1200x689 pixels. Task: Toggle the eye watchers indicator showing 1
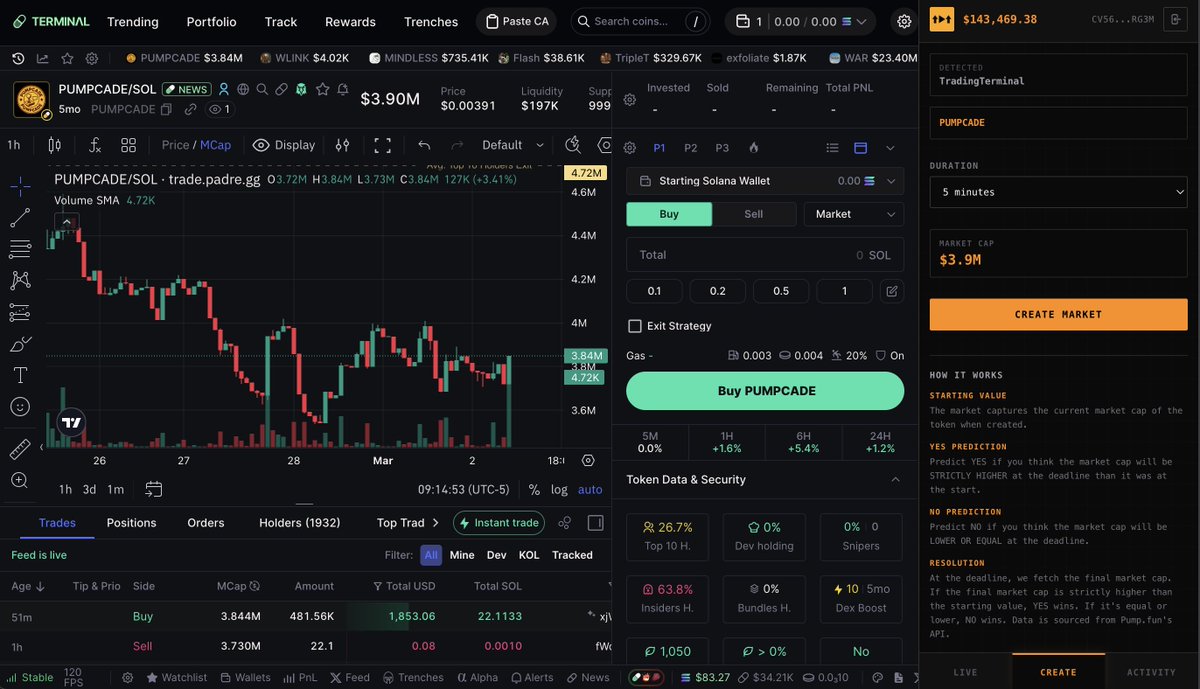pyautogui.click(x=219, y=109)
